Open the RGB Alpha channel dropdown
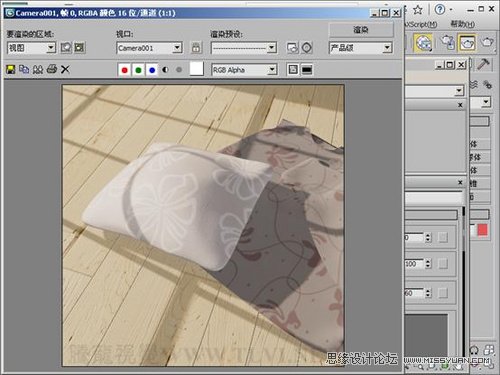The image size is (500, 375). 244,70
